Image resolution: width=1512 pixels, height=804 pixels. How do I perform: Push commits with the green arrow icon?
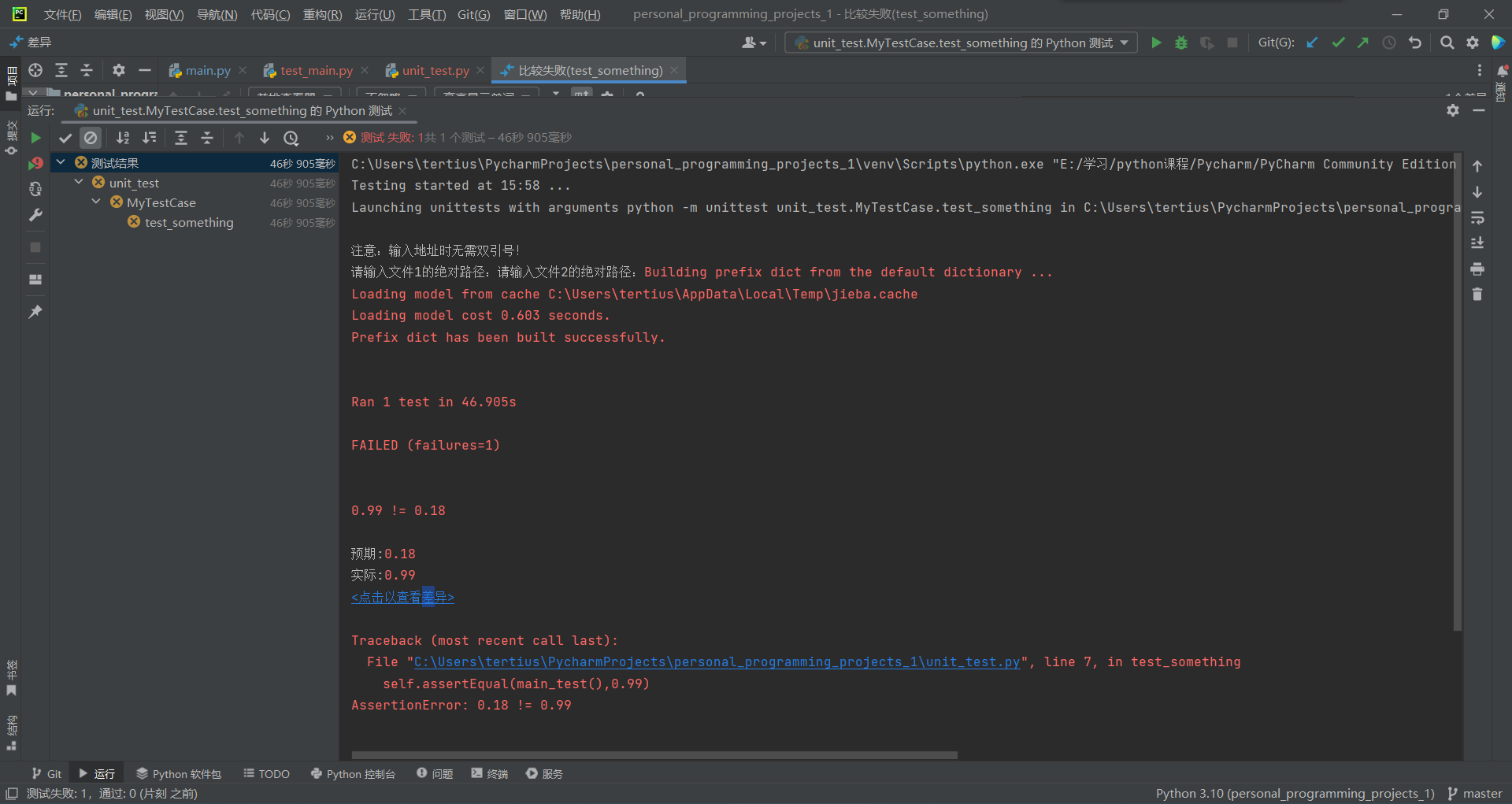tap(1363, 43)
